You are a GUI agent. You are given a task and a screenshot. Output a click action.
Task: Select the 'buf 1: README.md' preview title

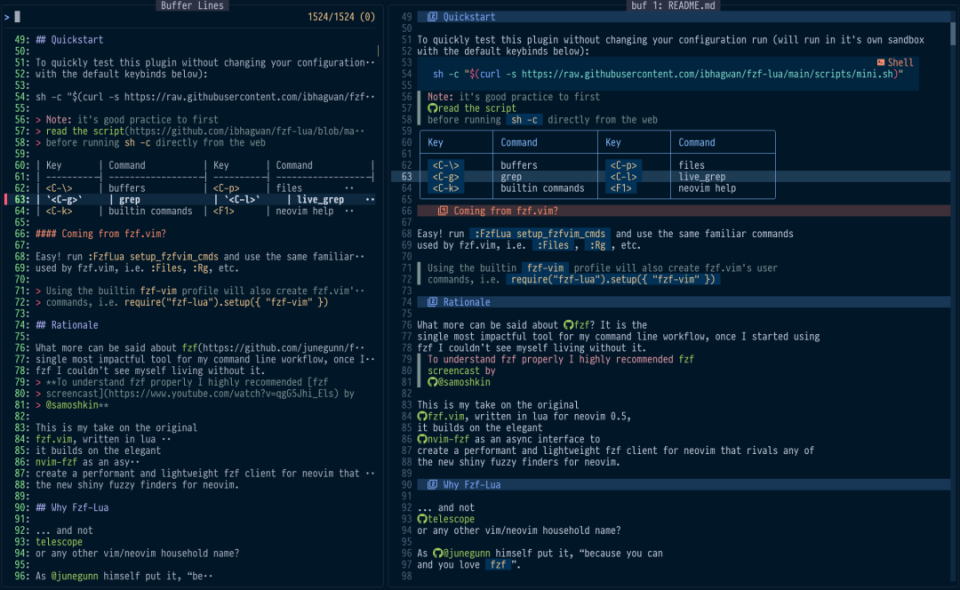pos(673,6)
